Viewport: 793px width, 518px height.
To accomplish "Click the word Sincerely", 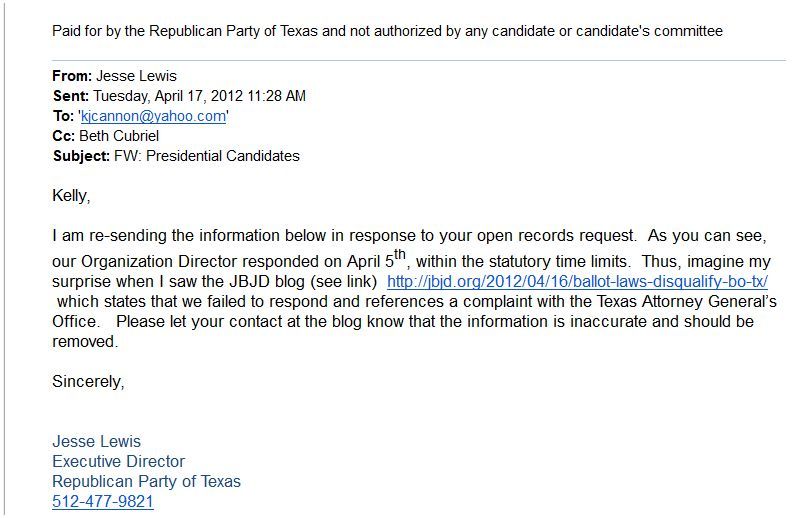I will click(88, 381).
